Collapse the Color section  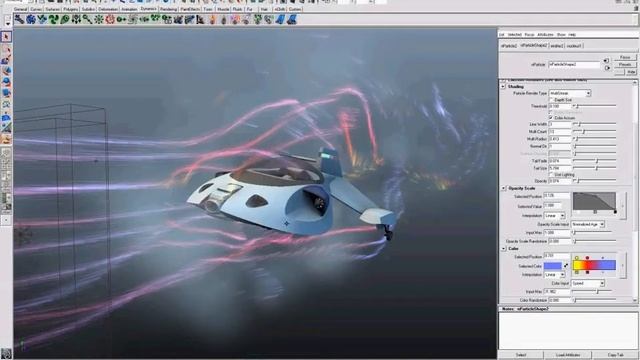pos(503,248)
